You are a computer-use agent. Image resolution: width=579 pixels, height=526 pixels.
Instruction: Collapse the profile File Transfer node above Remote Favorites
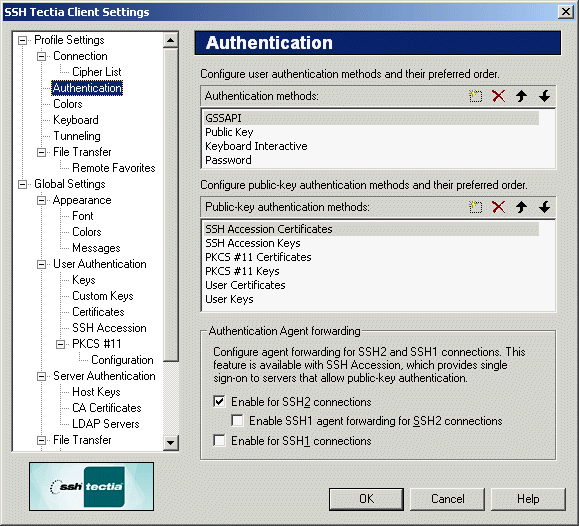click(x=41, y=152)
